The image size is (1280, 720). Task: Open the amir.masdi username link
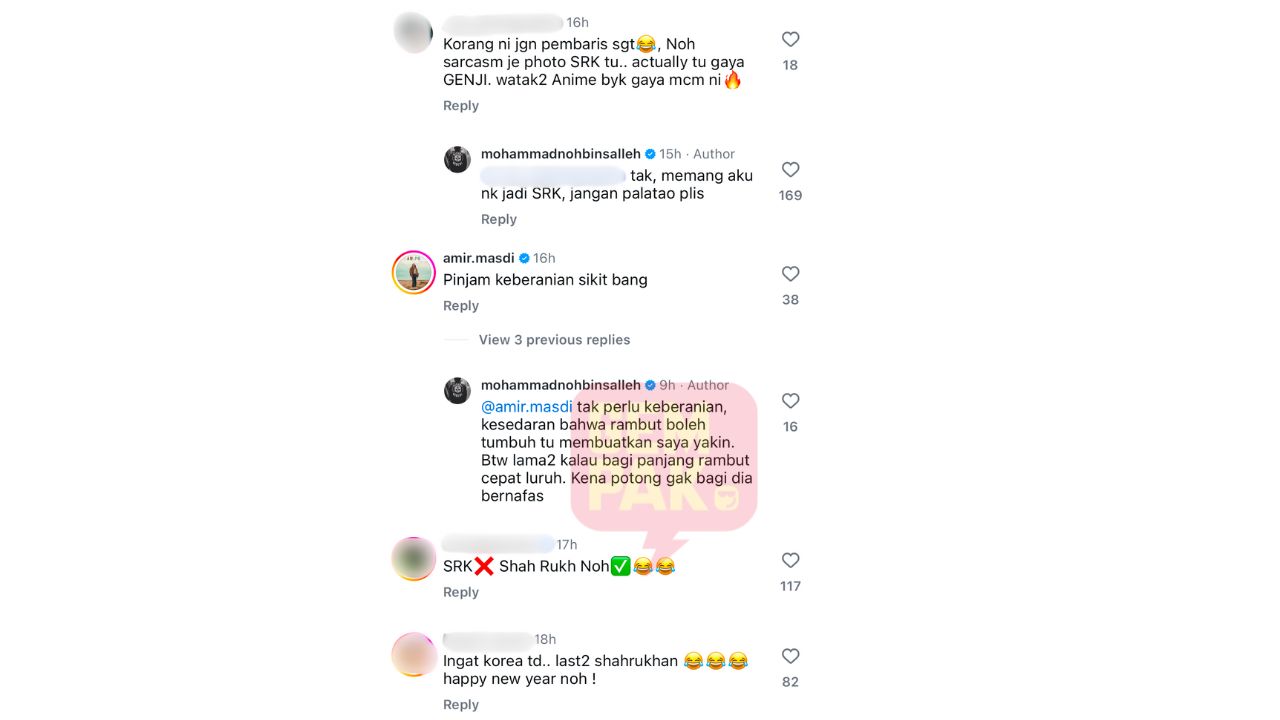tap(479, 258)
